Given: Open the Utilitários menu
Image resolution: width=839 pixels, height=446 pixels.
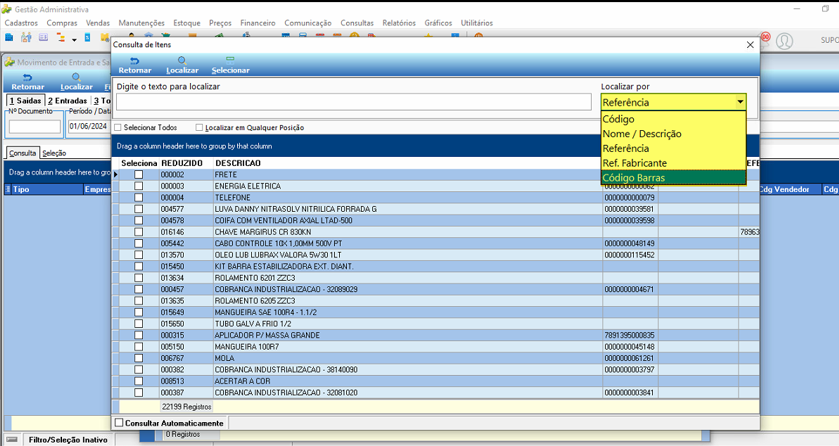Looking at the screenshot, I should [477, 23].
